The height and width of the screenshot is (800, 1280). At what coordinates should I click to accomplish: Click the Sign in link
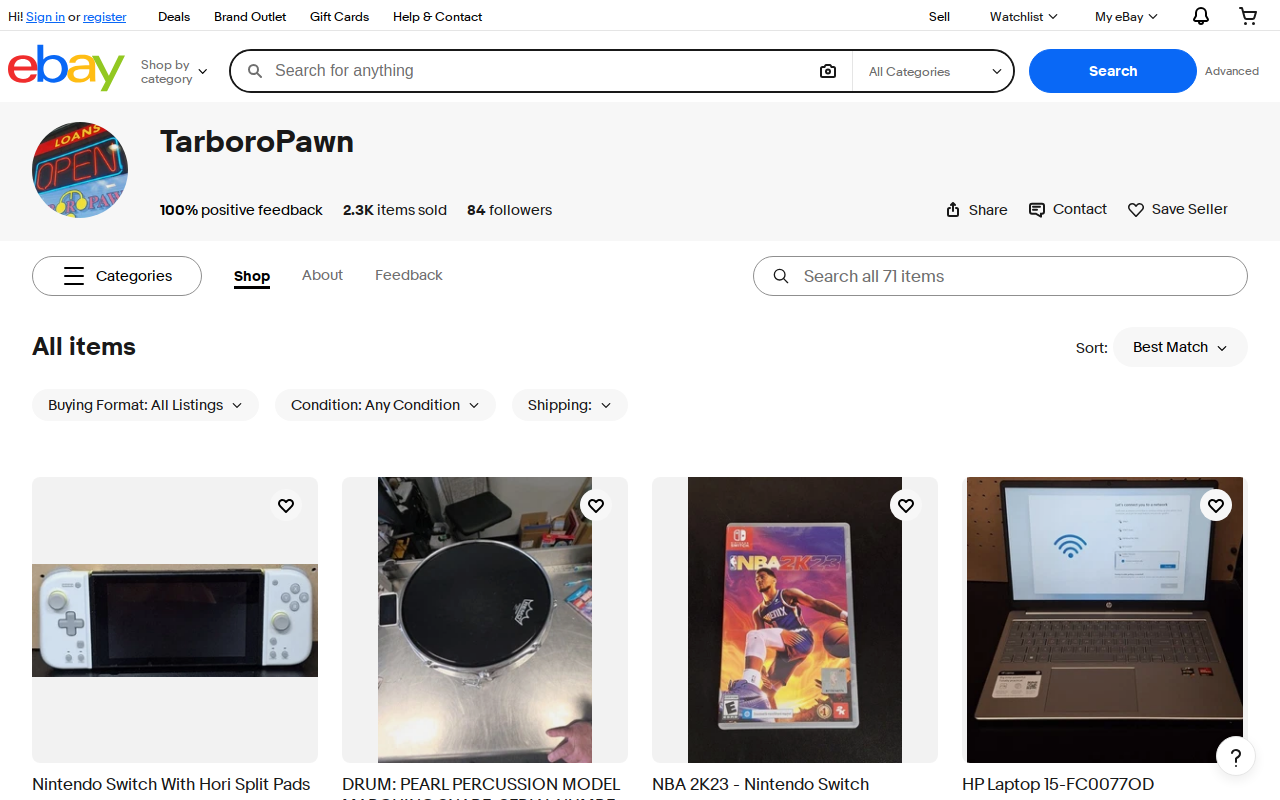point(45,17)
